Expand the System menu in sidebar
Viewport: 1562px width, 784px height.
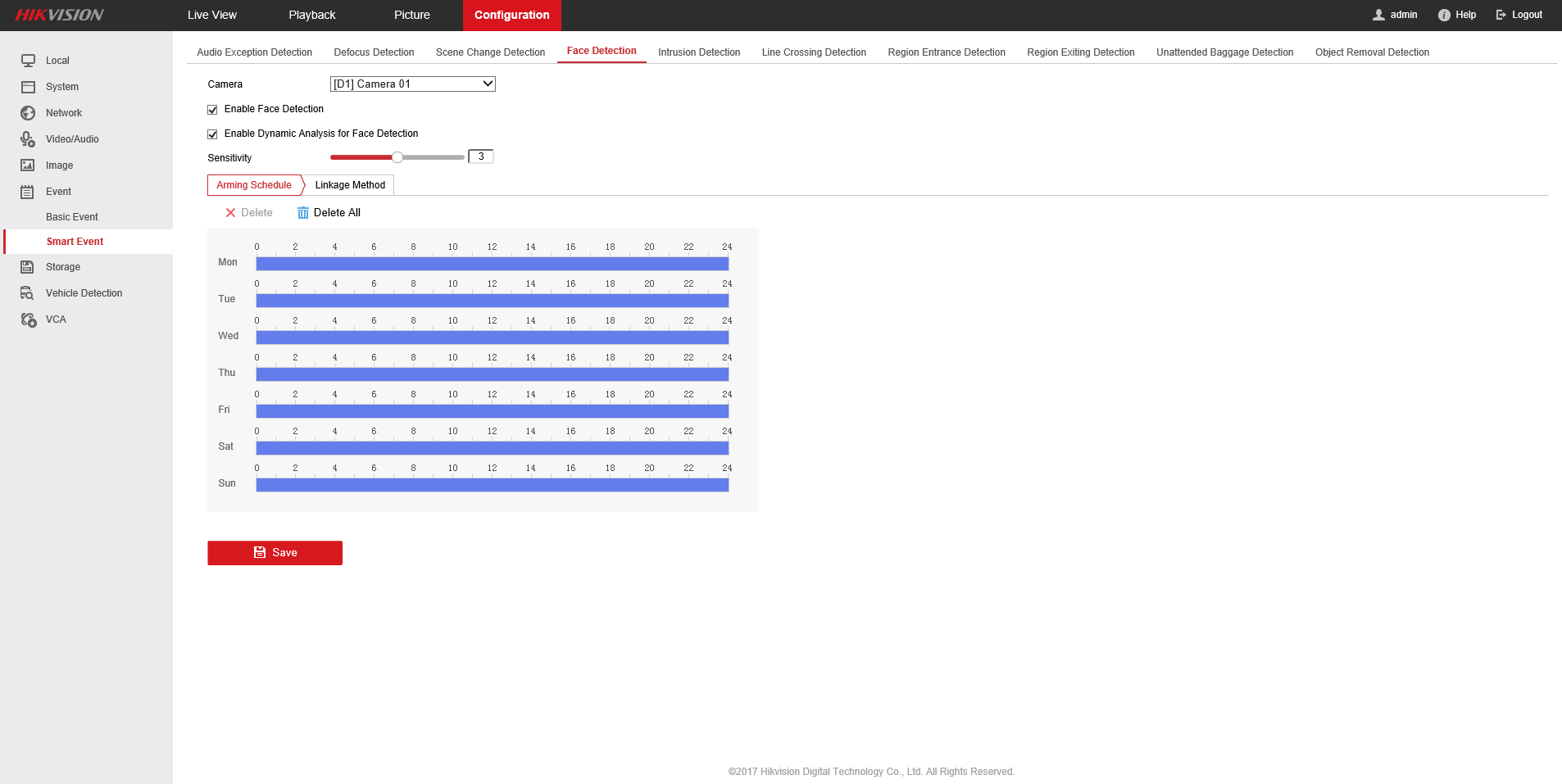click(61, 87)
